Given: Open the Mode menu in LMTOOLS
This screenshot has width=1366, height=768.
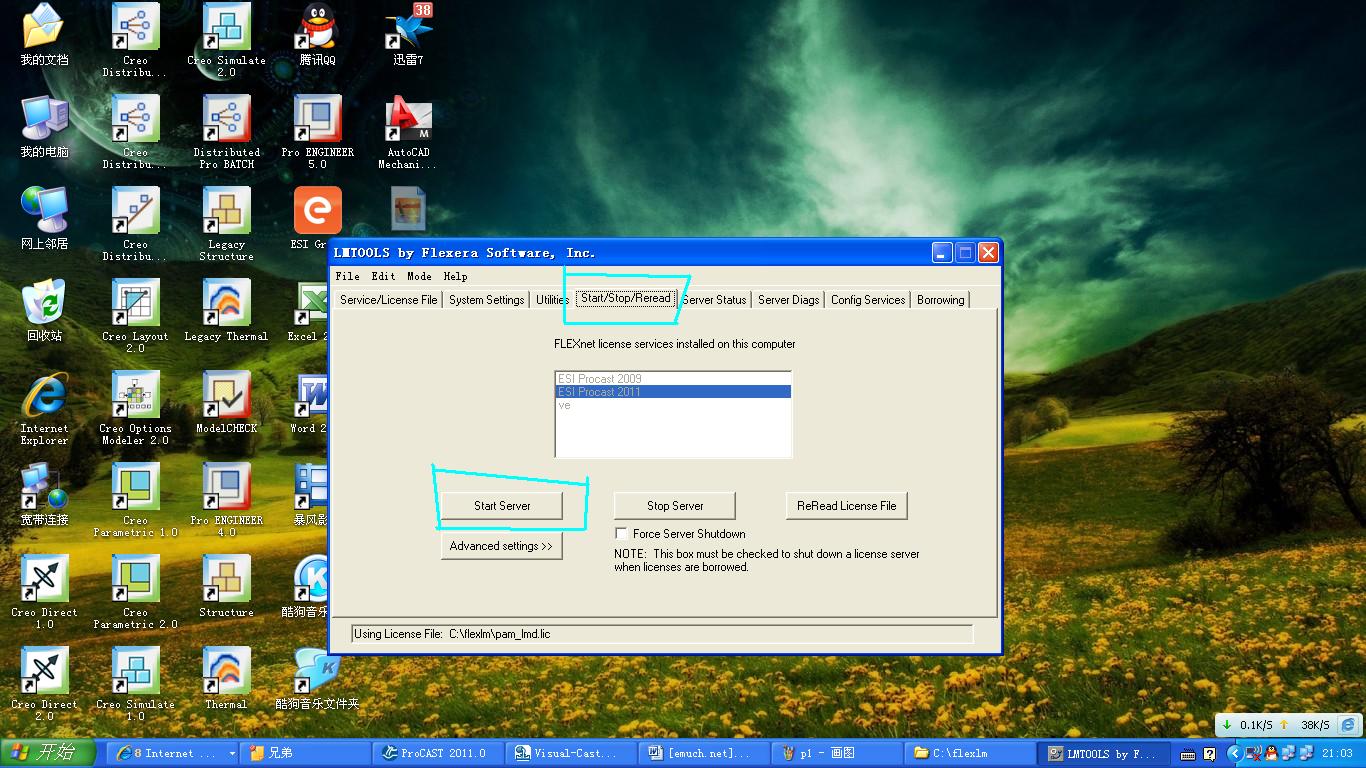Looking at the screenshot, I should [420, 276].
